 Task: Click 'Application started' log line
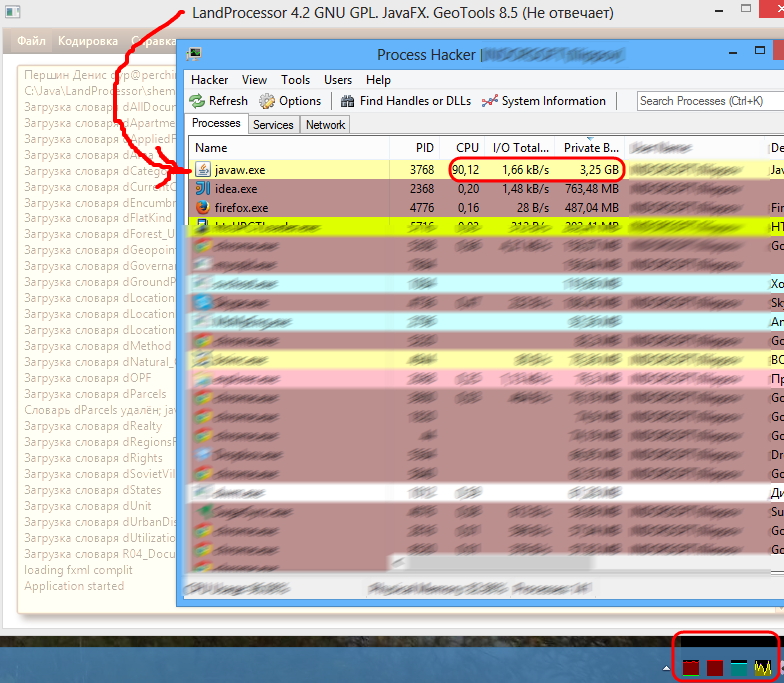[74, 586]
